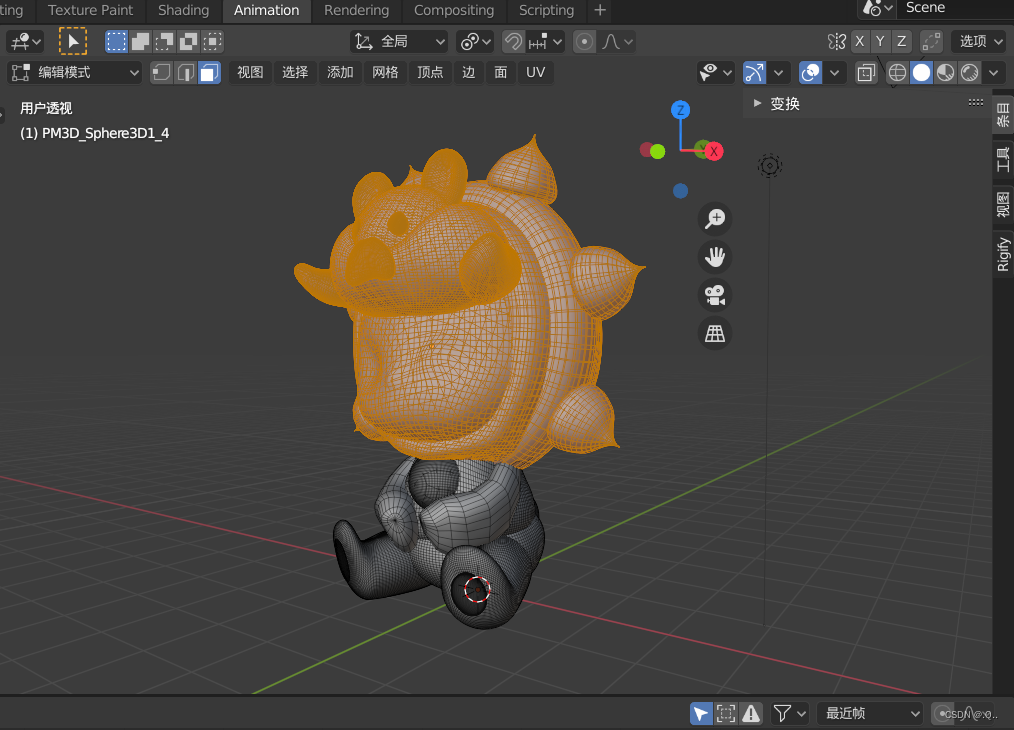Open the shading options dropdown arrow
This screenshot has width=1014, height=730.
click(994, 72)
